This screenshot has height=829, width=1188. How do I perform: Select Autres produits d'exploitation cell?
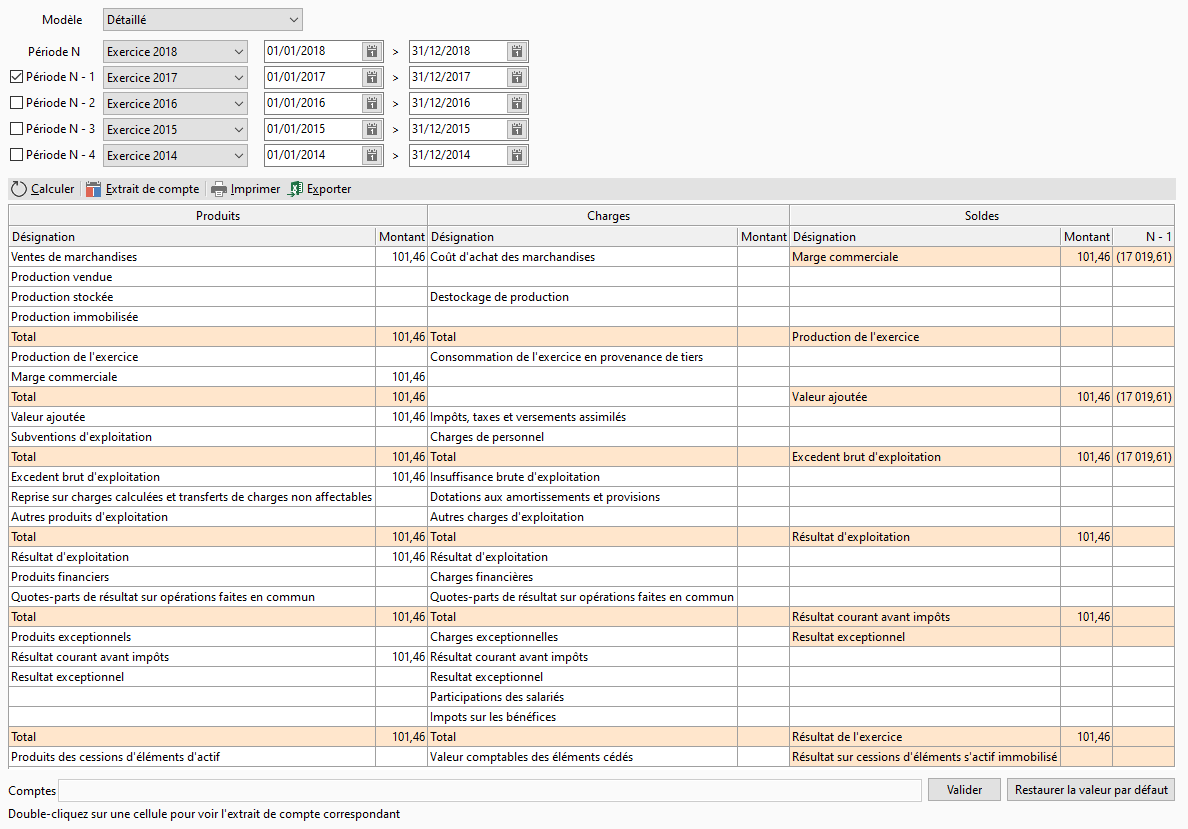[x=192, y=517]
